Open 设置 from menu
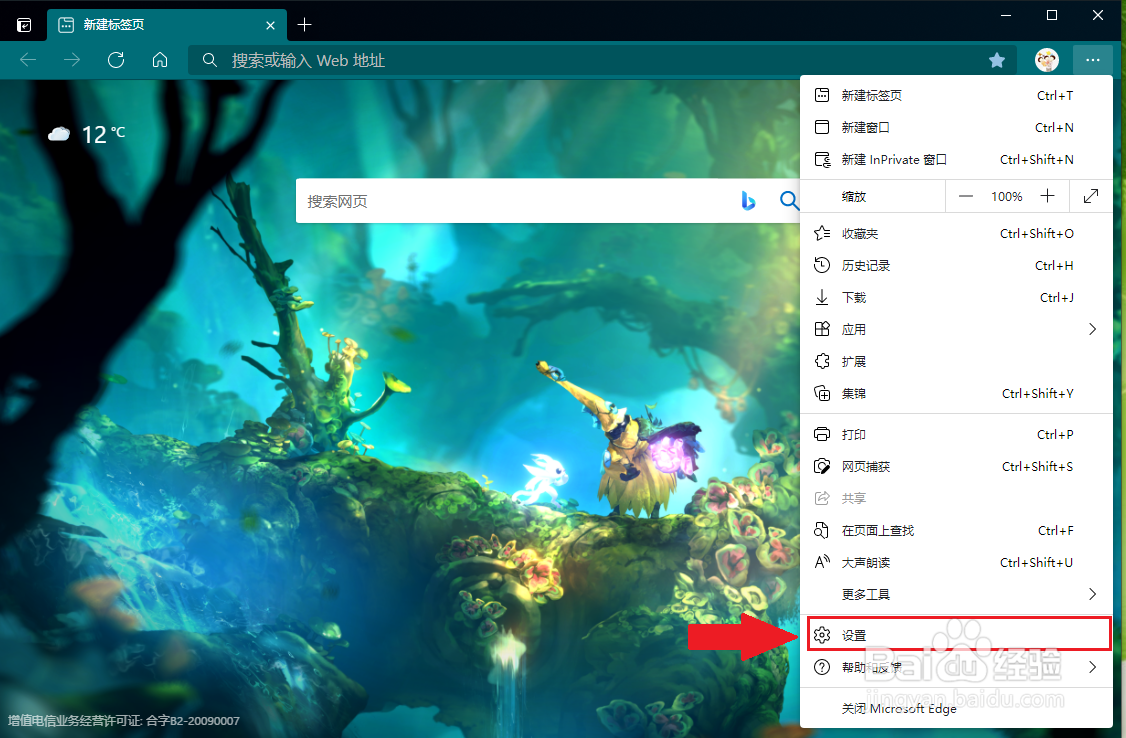The width and height of the screenshot is (1126, 738). click(959, 635)
